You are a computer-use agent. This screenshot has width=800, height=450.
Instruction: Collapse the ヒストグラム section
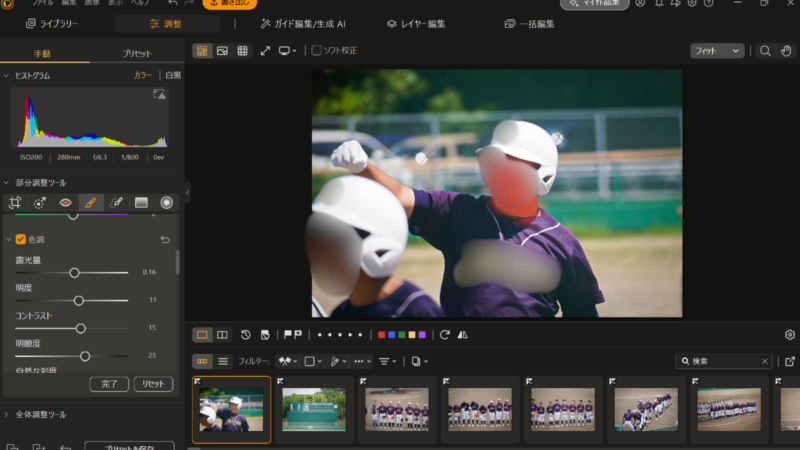[x=6, y=76]
